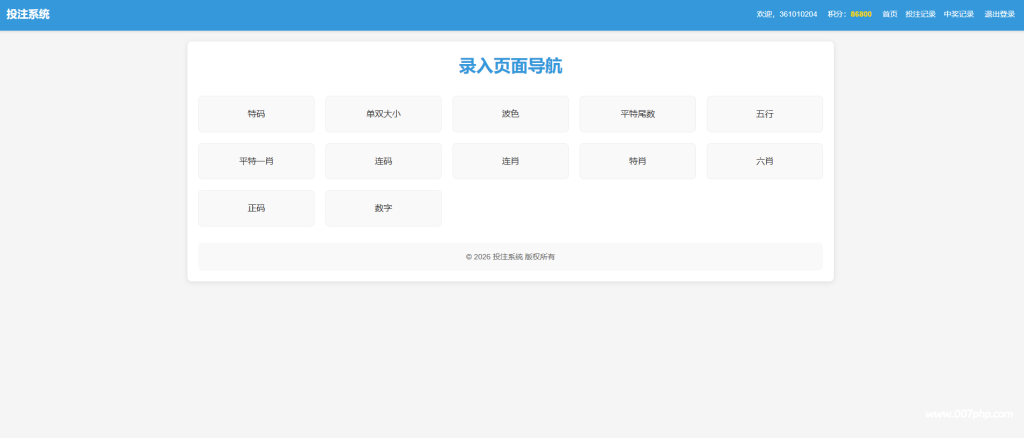Open the 单双大小 entry page
The width and height of the screenshot is (1024, 438).
383,114
